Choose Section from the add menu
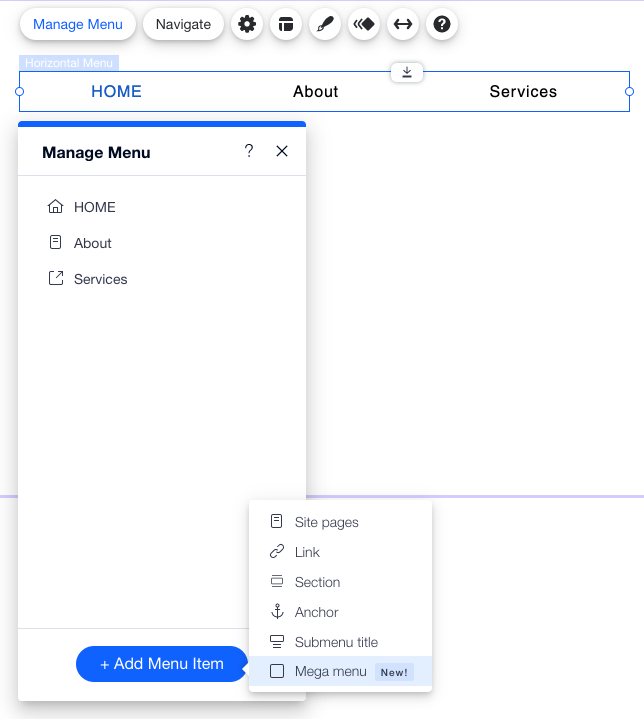The width and height of the screenshot is (644, 719). tap(340, 582)
